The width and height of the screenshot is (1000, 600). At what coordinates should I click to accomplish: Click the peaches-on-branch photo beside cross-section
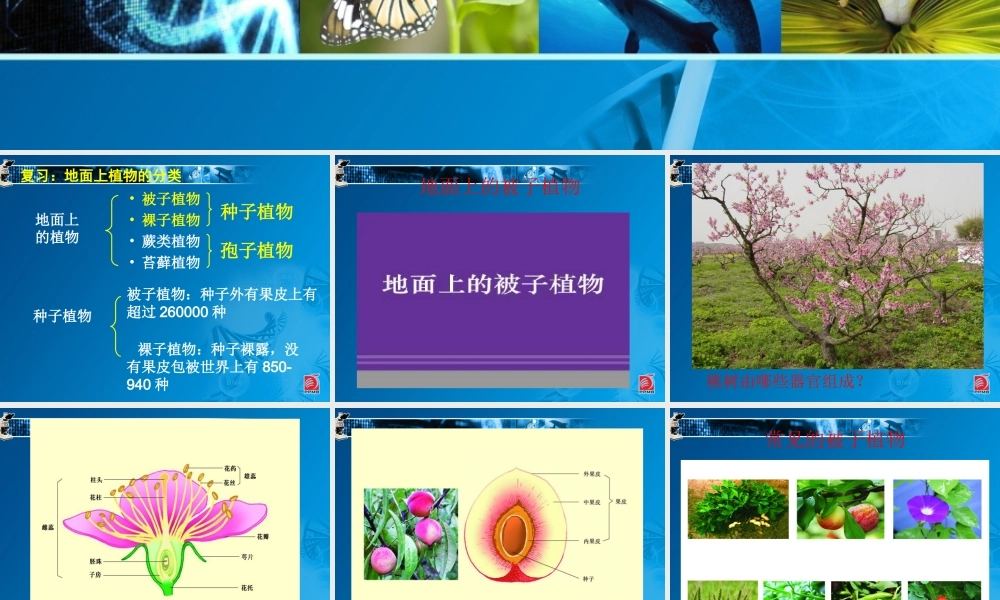(x=411, y=534)
